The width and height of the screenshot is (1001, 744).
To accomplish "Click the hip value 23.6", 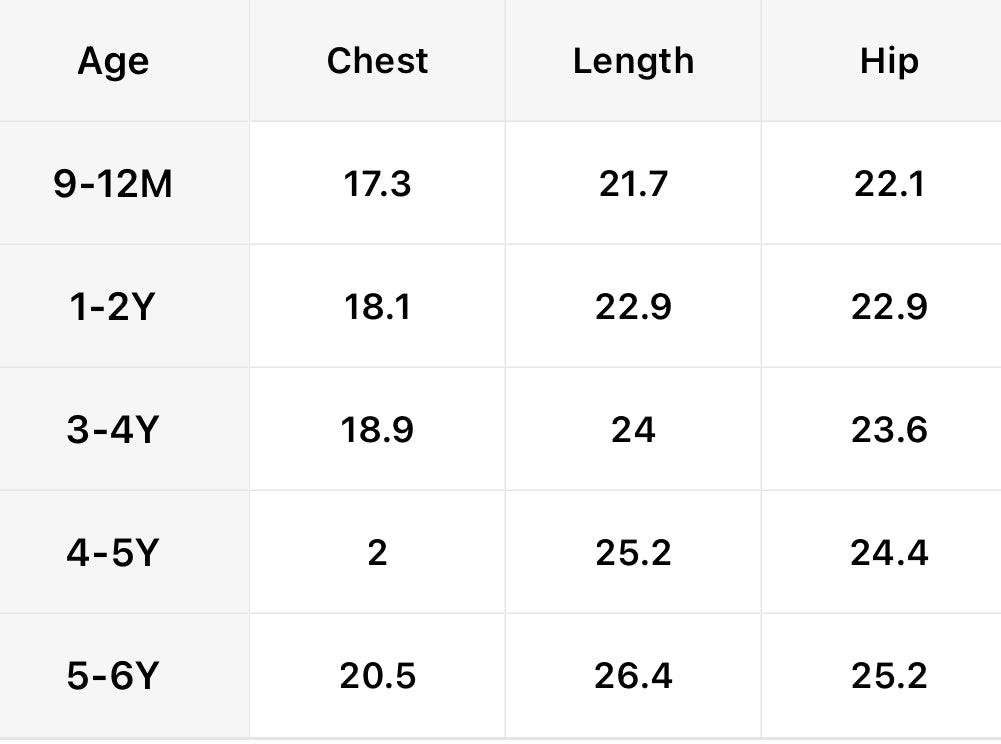I will pos(889,430).
